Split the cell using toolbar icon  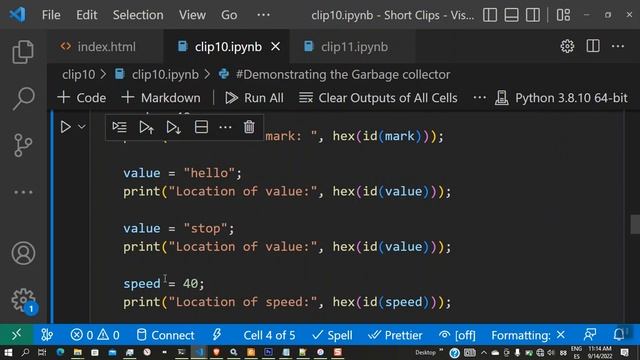coord(201,127)
